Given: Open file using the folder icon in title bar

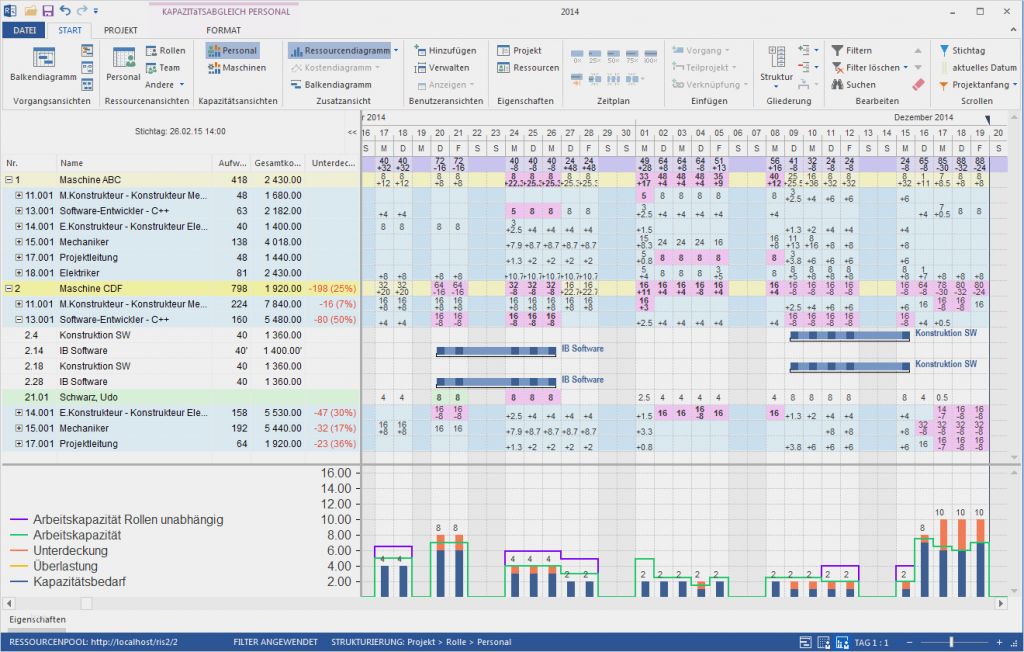Looking at the screenshot, I should [31, 10].
